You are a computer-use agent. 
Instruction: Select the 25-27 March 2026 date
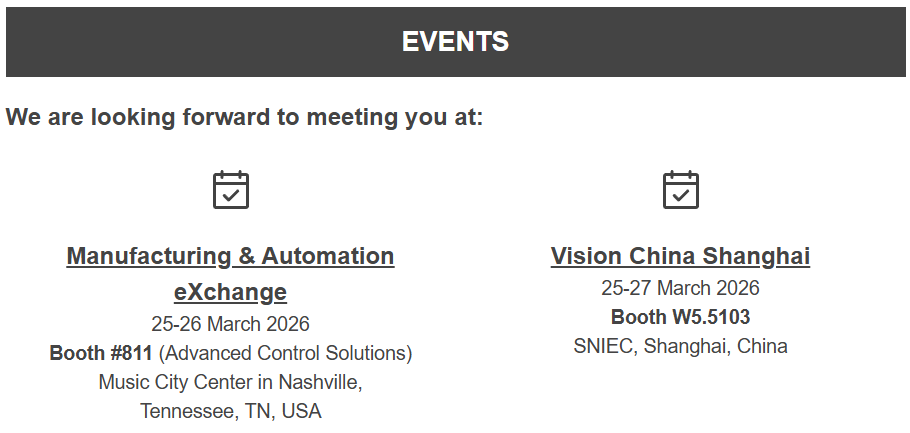pos(680,288)
